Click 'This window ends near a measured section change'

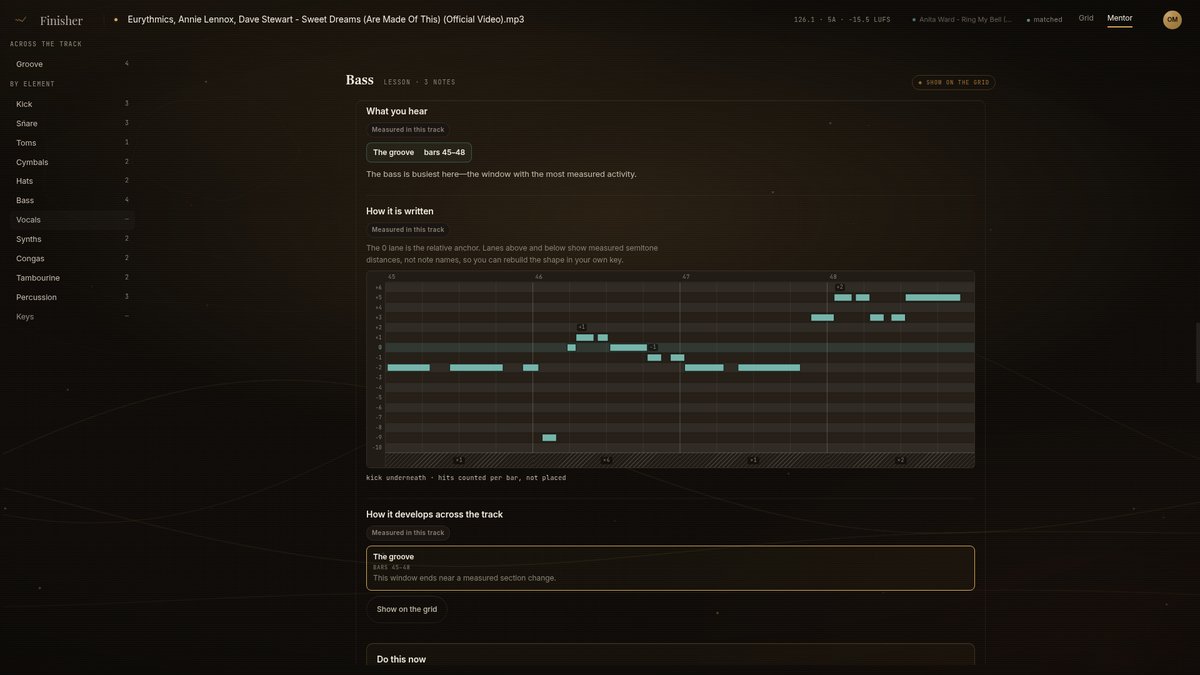pos(465,578)
